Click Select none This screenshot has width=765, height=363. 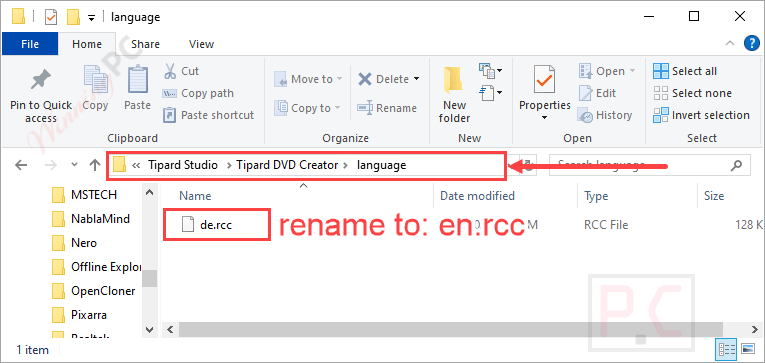click(692, 93)
